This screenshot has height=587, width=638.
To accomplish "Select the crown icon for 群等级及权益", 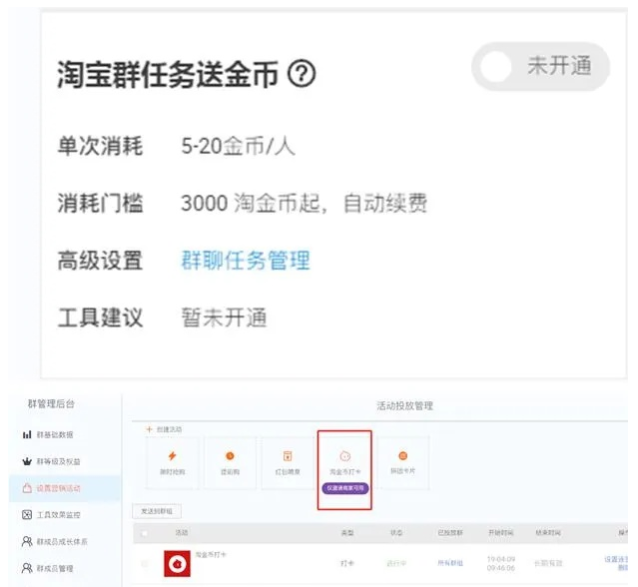I will coord(27,461).
